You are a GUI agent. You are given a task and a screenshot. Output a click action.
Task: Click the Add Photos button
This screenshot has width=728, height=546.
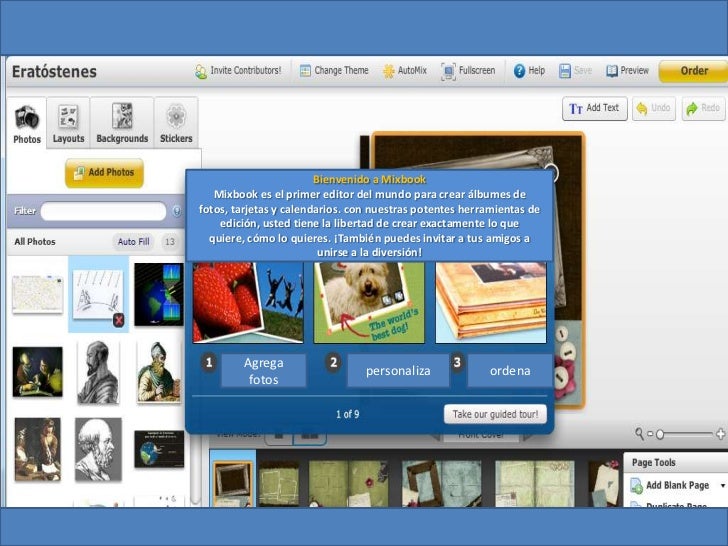[104, 173]
